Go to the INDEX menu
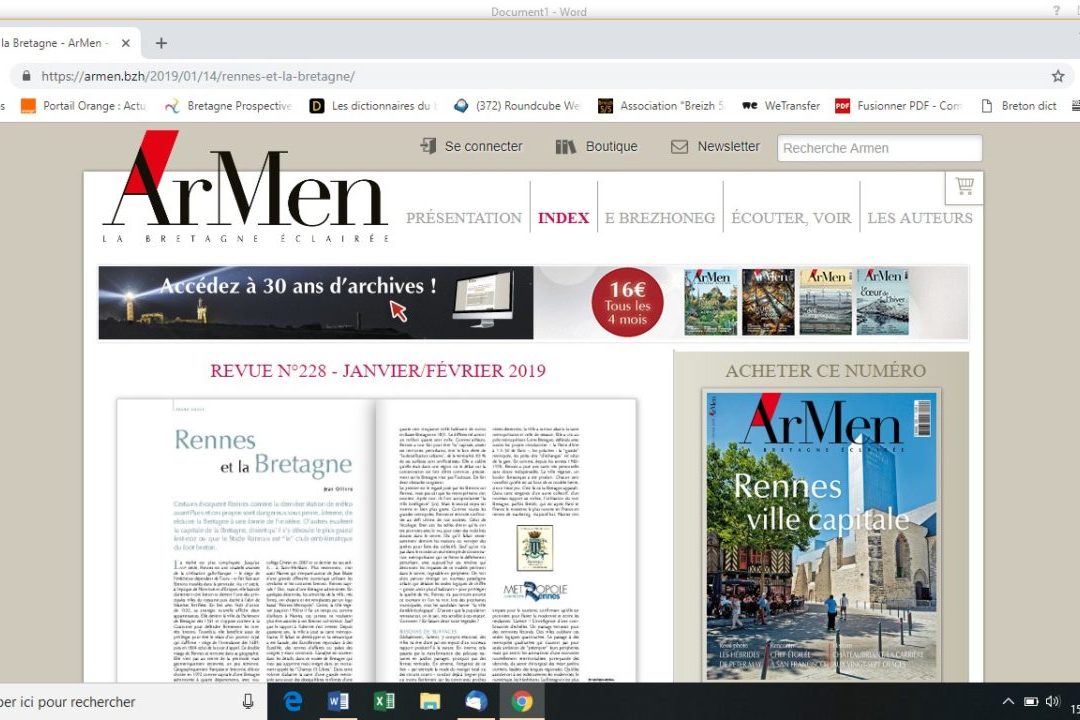The image size is (1080, 720). (563, 218)
